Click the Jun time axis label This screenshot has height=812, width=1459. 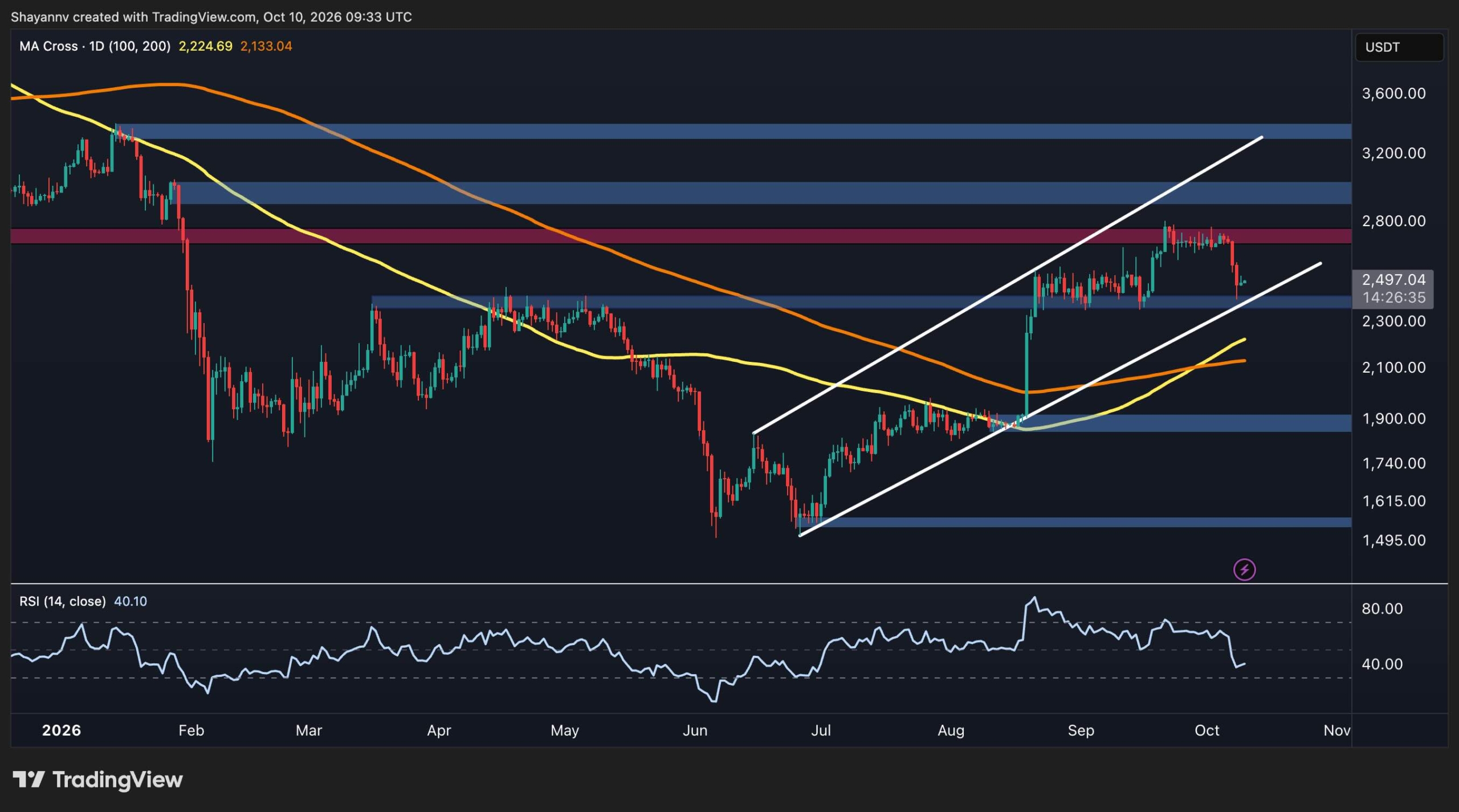point(695,731)
